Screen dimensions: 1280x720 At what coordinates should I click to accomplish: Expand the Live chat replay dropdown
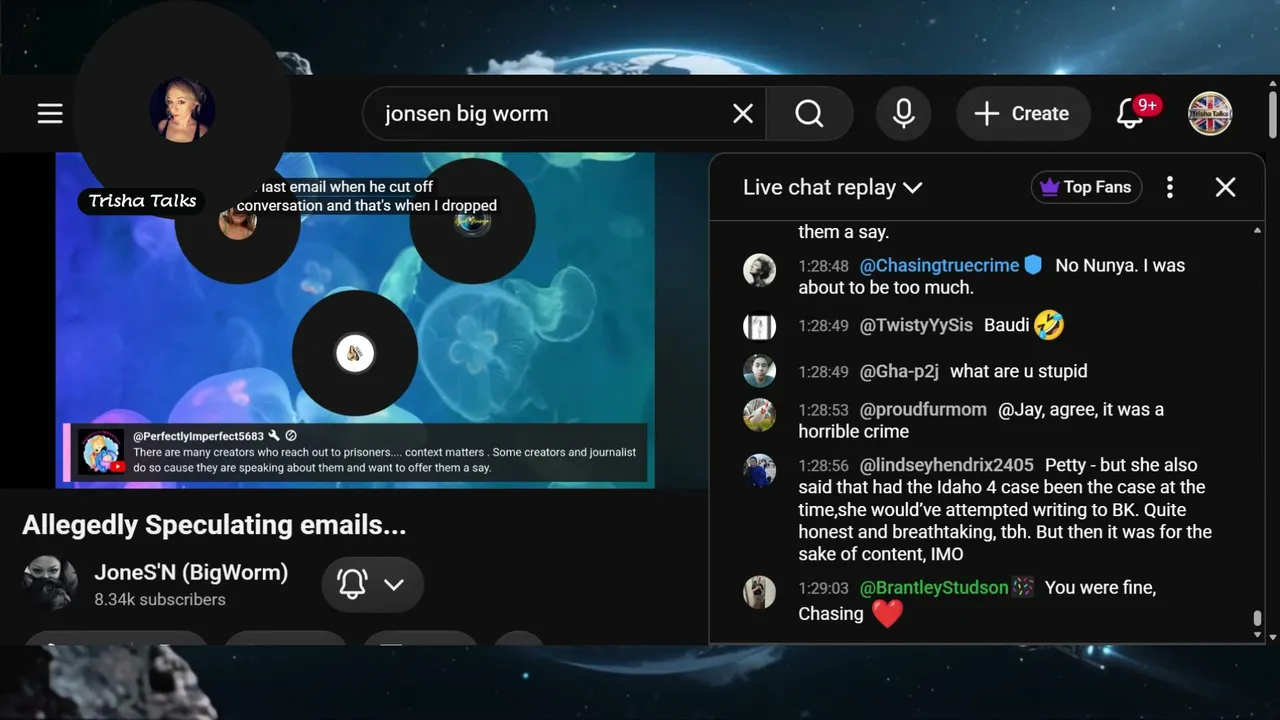[x=832, y=187]
